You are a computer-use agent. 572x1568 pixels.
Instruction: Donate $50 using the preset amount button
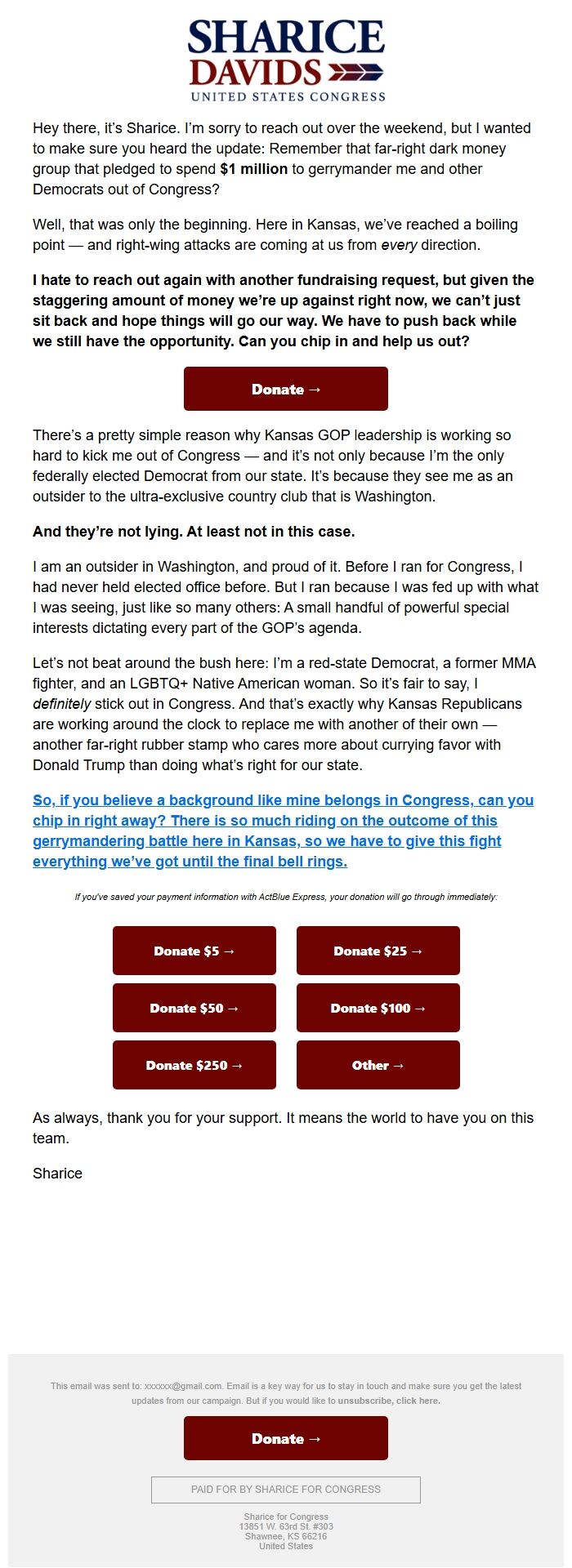[194, 1007]
